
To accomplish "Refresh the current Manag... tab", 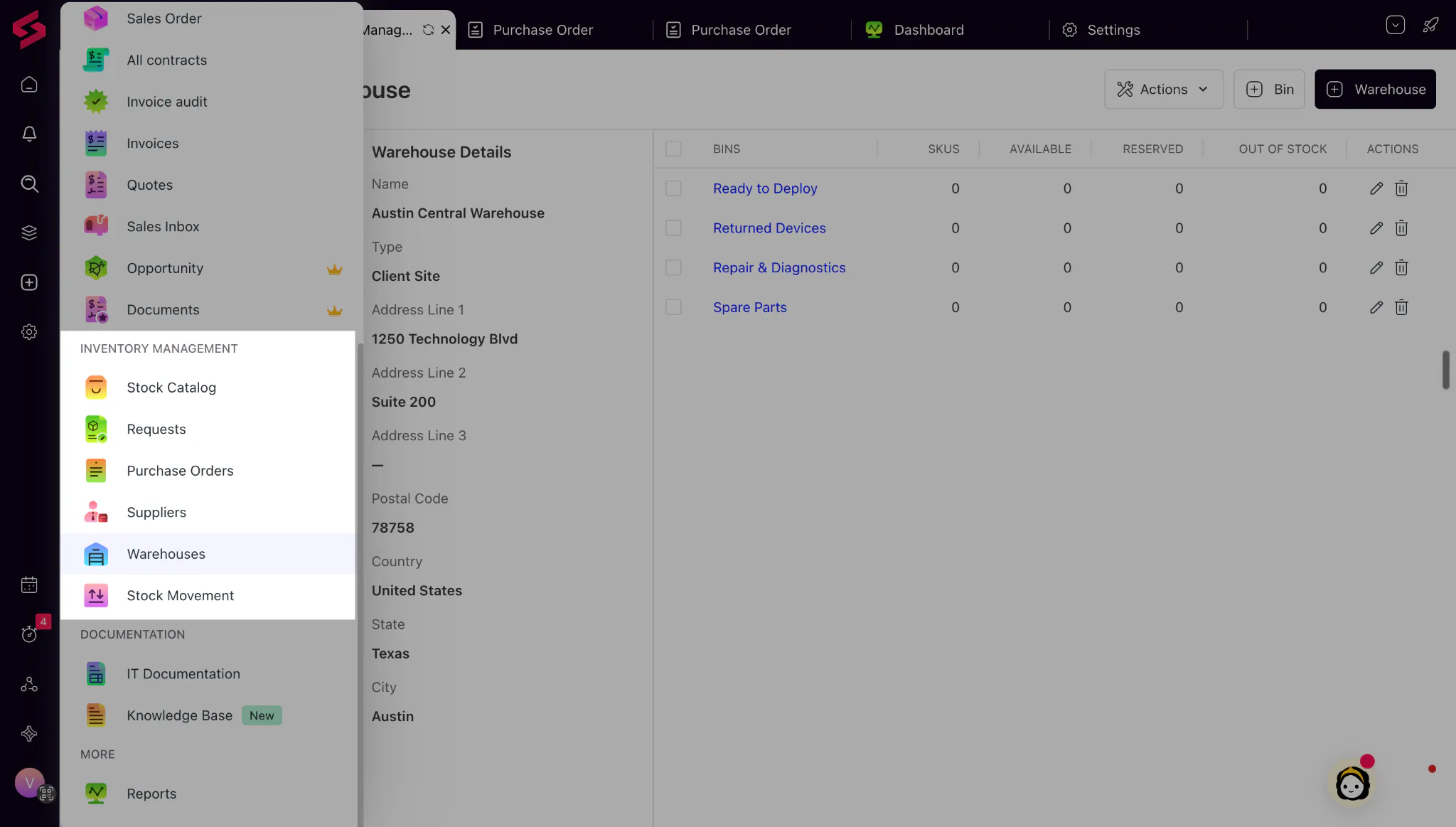I will click(428, 30).
